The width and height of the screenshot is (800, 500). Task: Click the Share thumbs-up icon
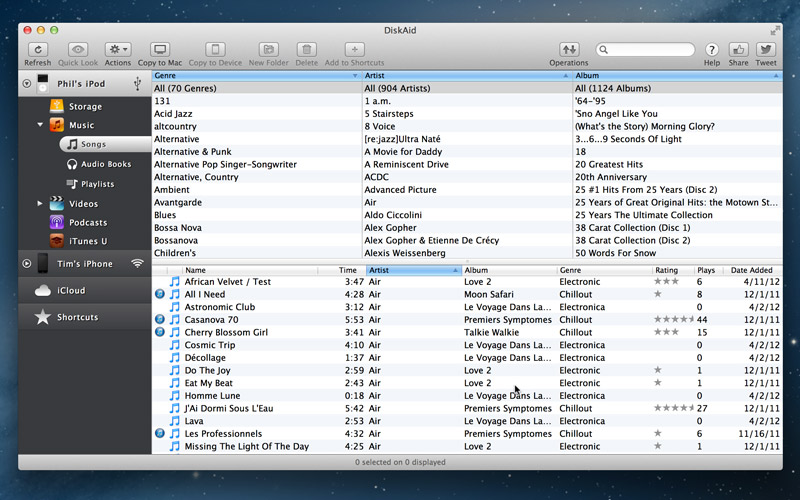click(738, 49)
